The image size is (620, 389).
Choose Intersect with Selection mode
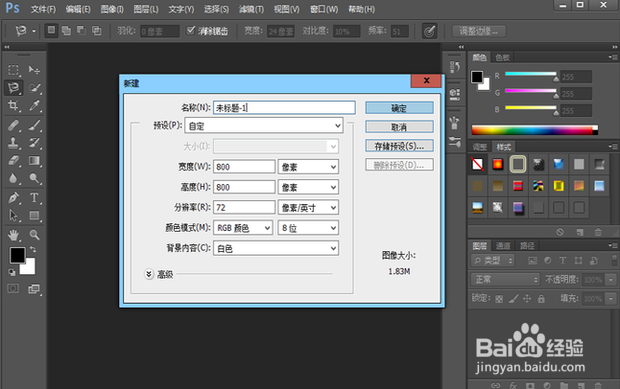[96, 30]
